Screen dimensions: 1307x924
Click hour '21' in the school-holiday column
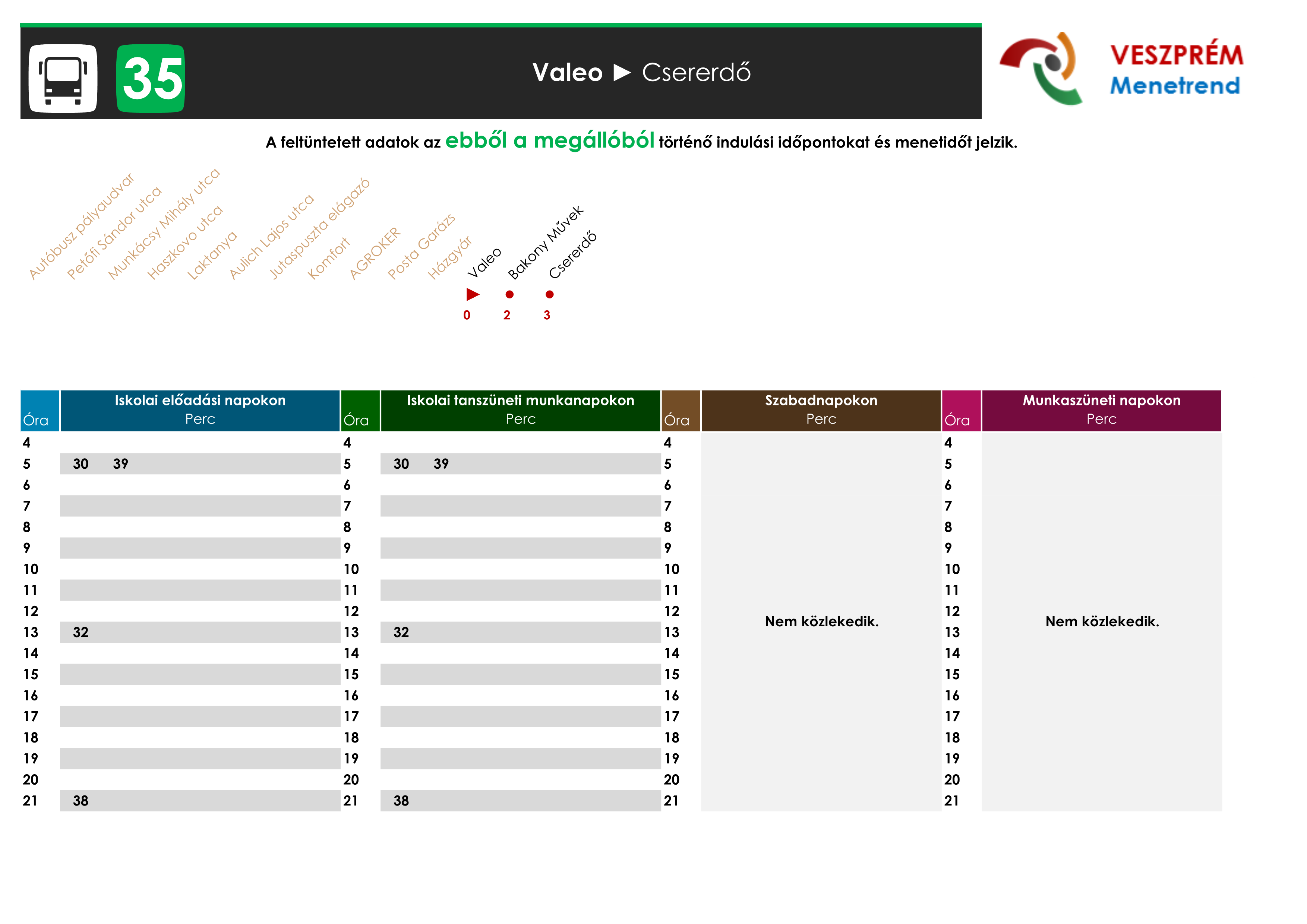(x=351, y=801)
